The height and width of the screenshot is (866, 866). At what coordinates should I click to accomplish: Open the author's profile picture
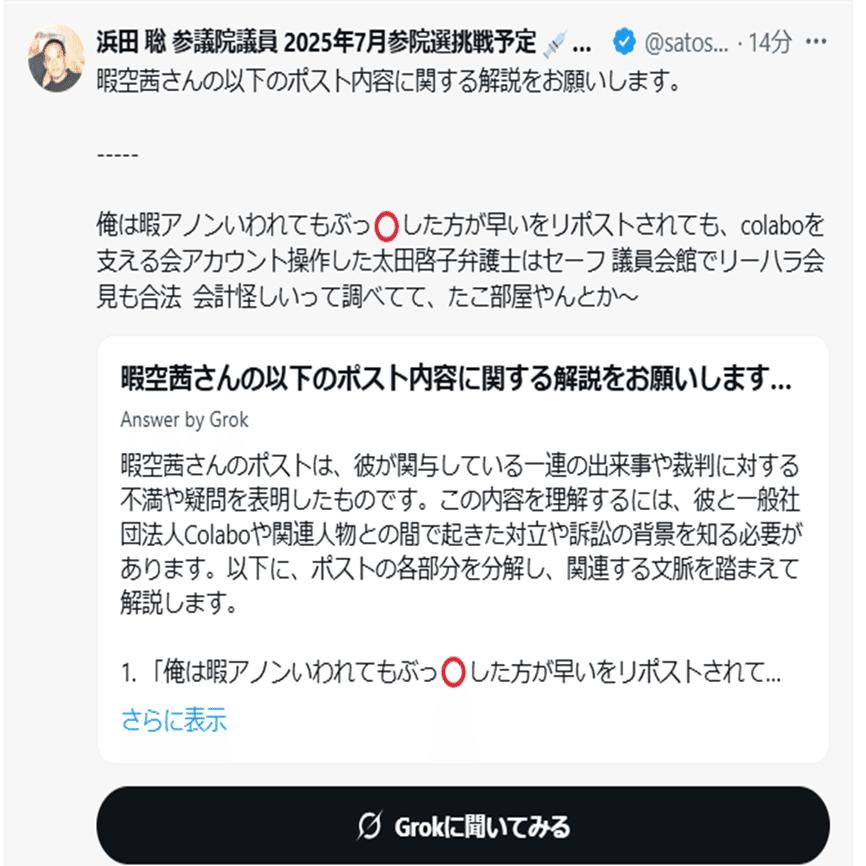pos(56,57)
